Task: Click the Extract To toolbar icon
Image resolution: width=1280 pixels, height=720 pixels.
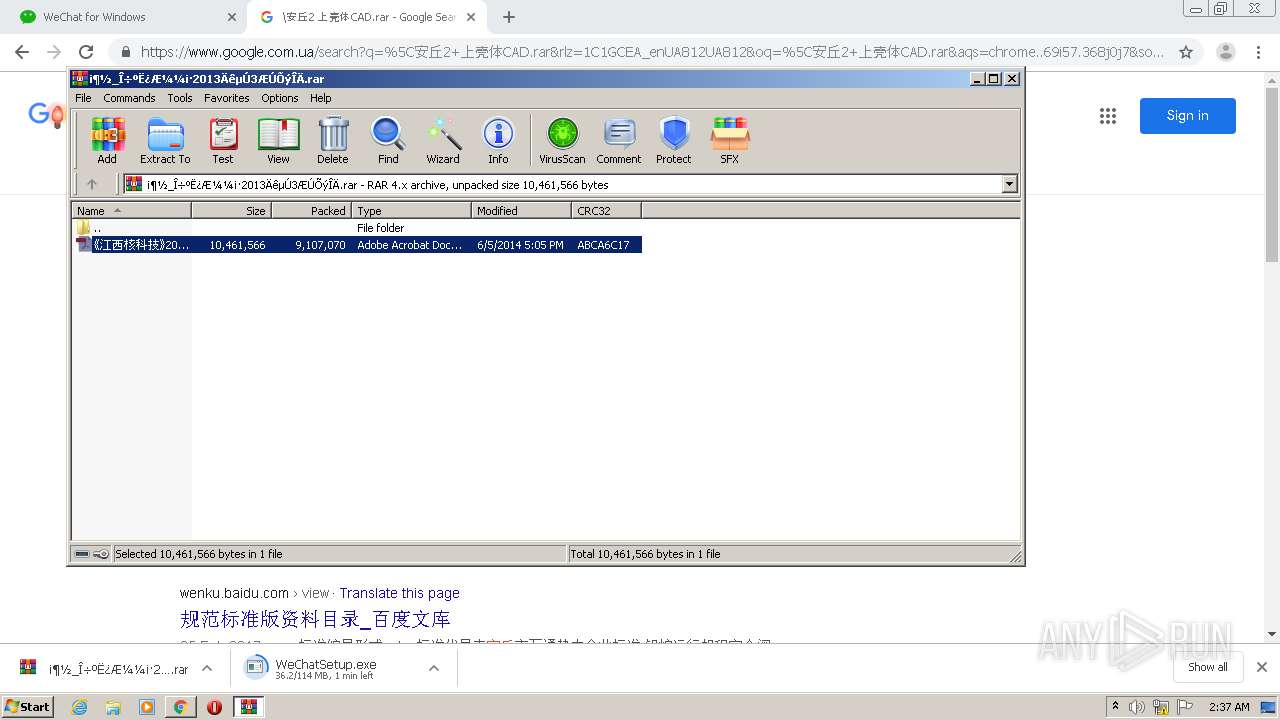Action: (165, 140)
